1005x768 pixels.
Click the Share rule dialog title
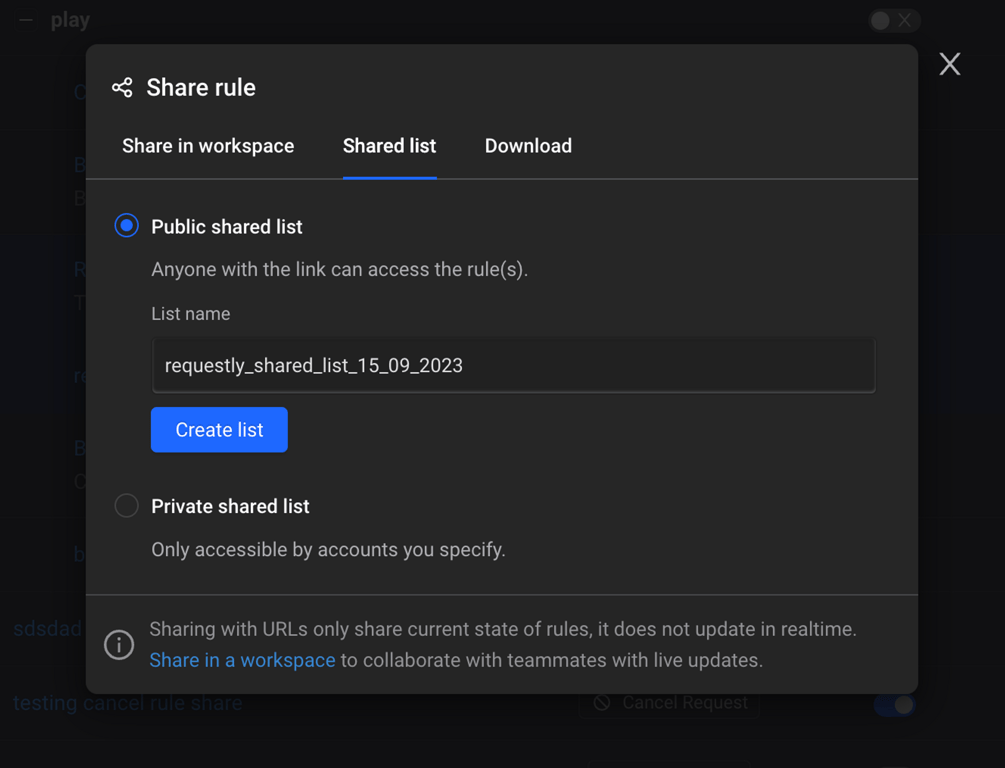pos(201,88)
